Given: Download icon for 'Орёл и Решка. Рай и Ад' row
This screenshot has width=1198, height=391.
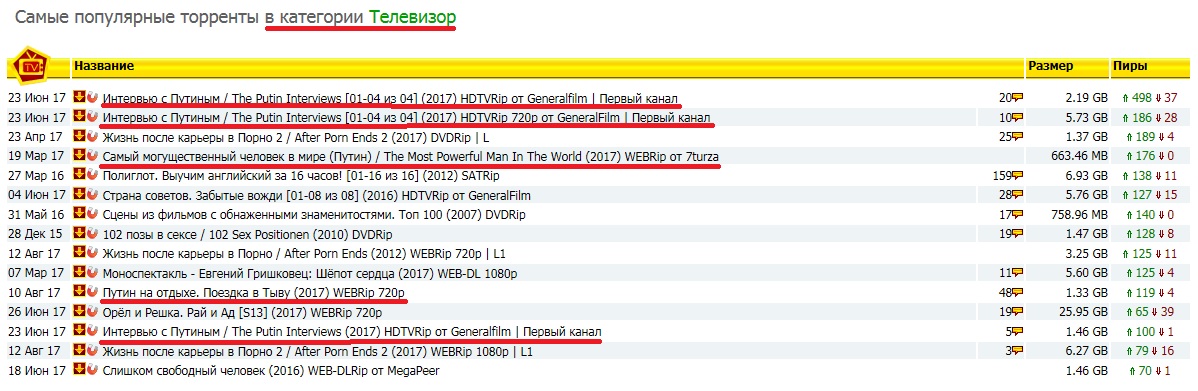Looking at the screenshot, I should (79, 312).
